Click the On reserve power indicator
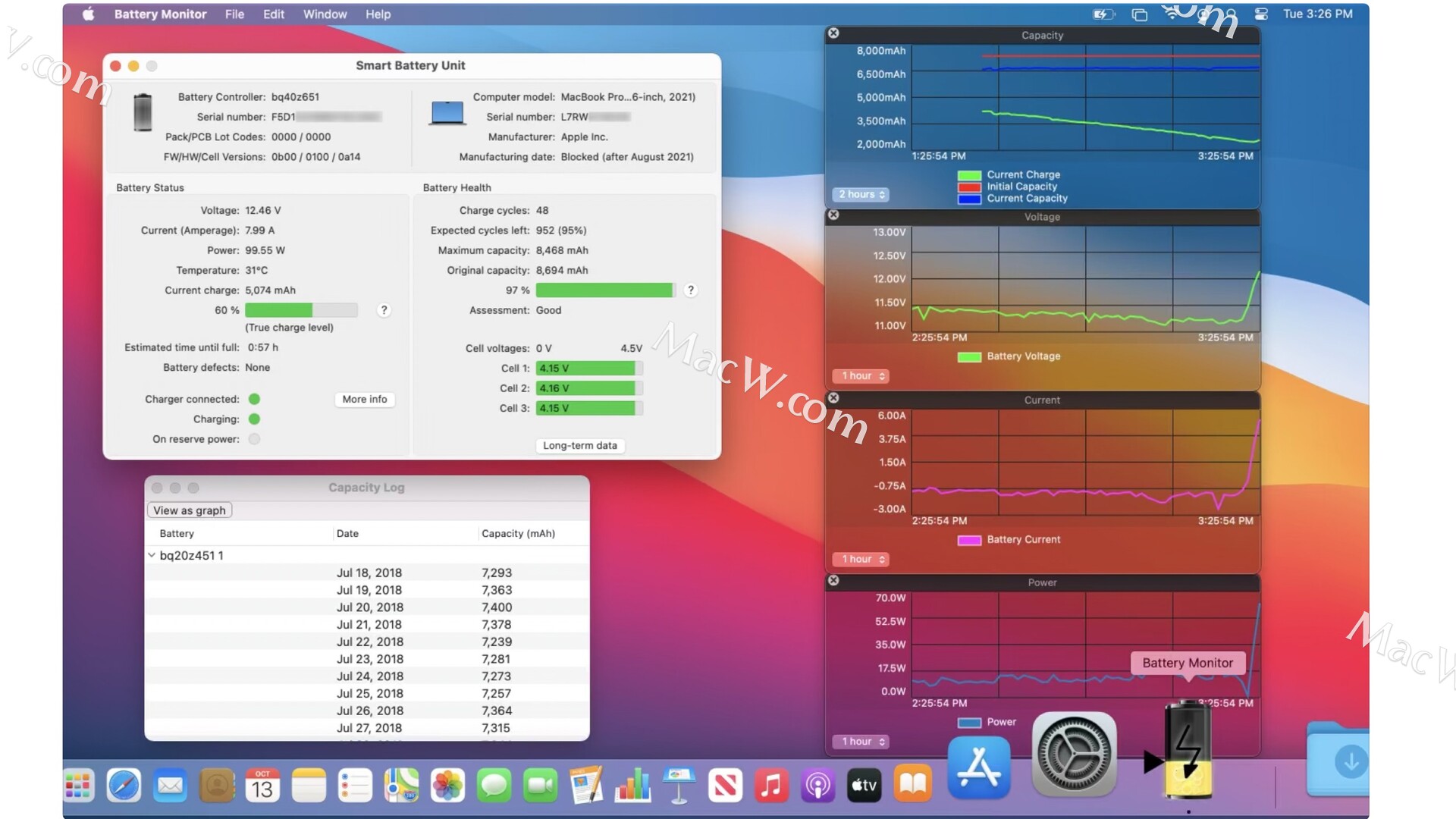The height and width of the screenshot is (819, 1456). 254,439
